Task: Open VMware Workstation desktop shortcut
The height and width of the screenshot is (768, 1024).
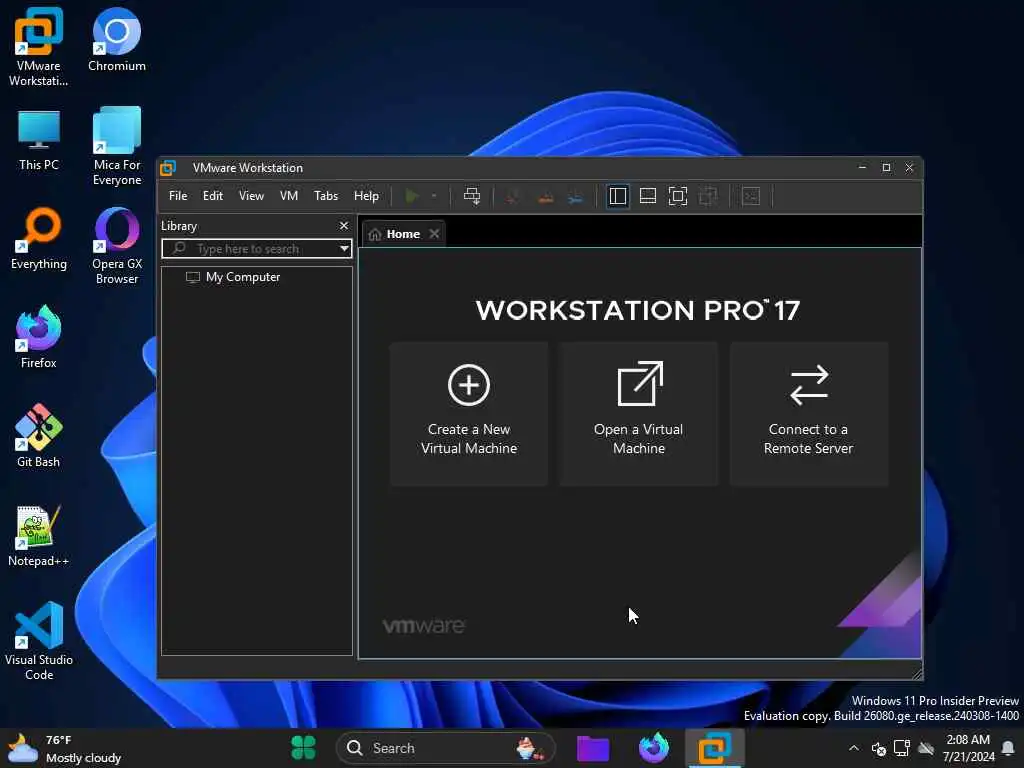Action: click(39, 47)
